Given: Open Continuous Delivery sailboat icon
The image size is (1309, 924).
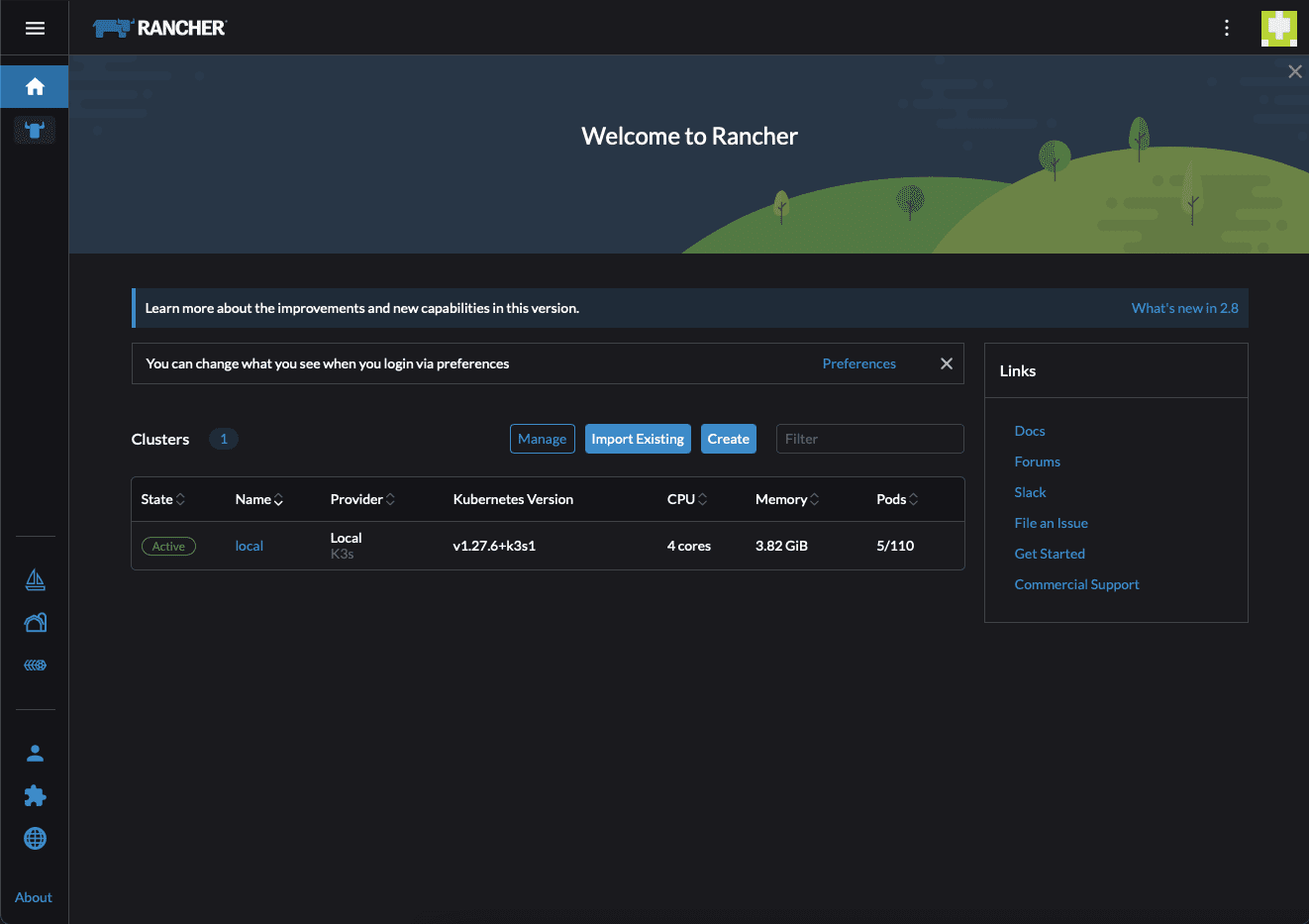Looking at the screenshot, I should coord(35,580).
